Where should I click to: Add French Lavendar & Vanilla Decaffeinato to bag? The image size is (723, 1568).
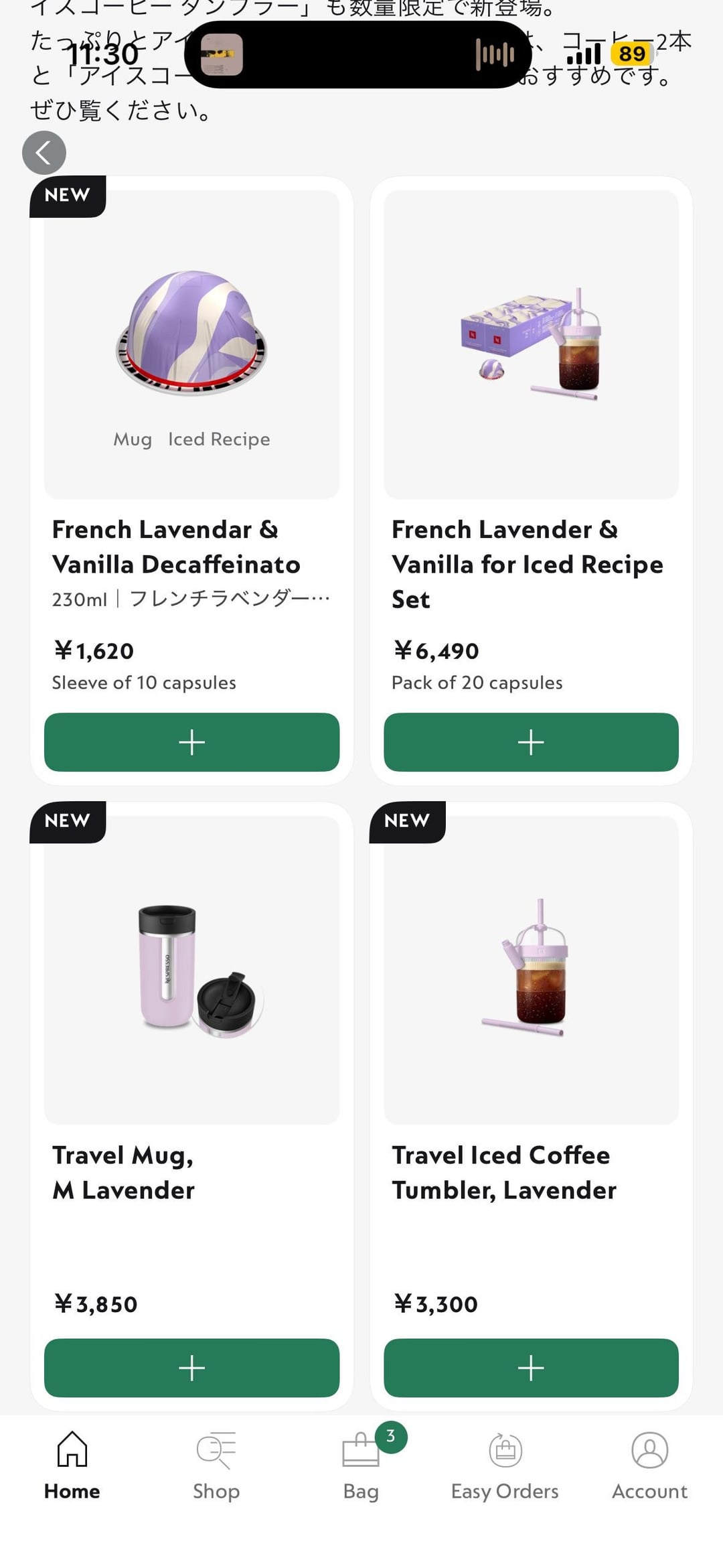191,742
